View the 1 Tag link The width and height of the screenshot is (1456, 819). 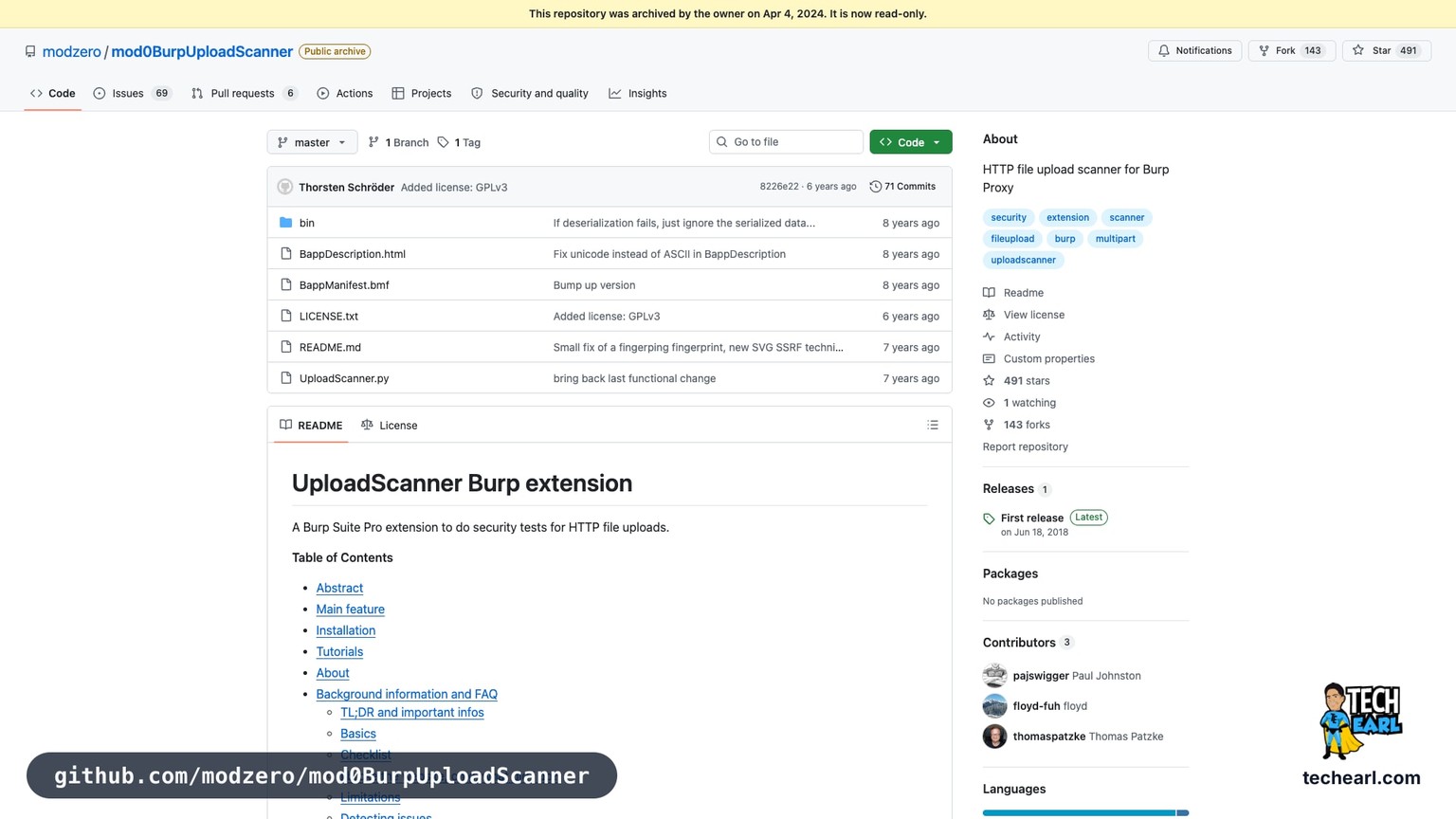459,142
